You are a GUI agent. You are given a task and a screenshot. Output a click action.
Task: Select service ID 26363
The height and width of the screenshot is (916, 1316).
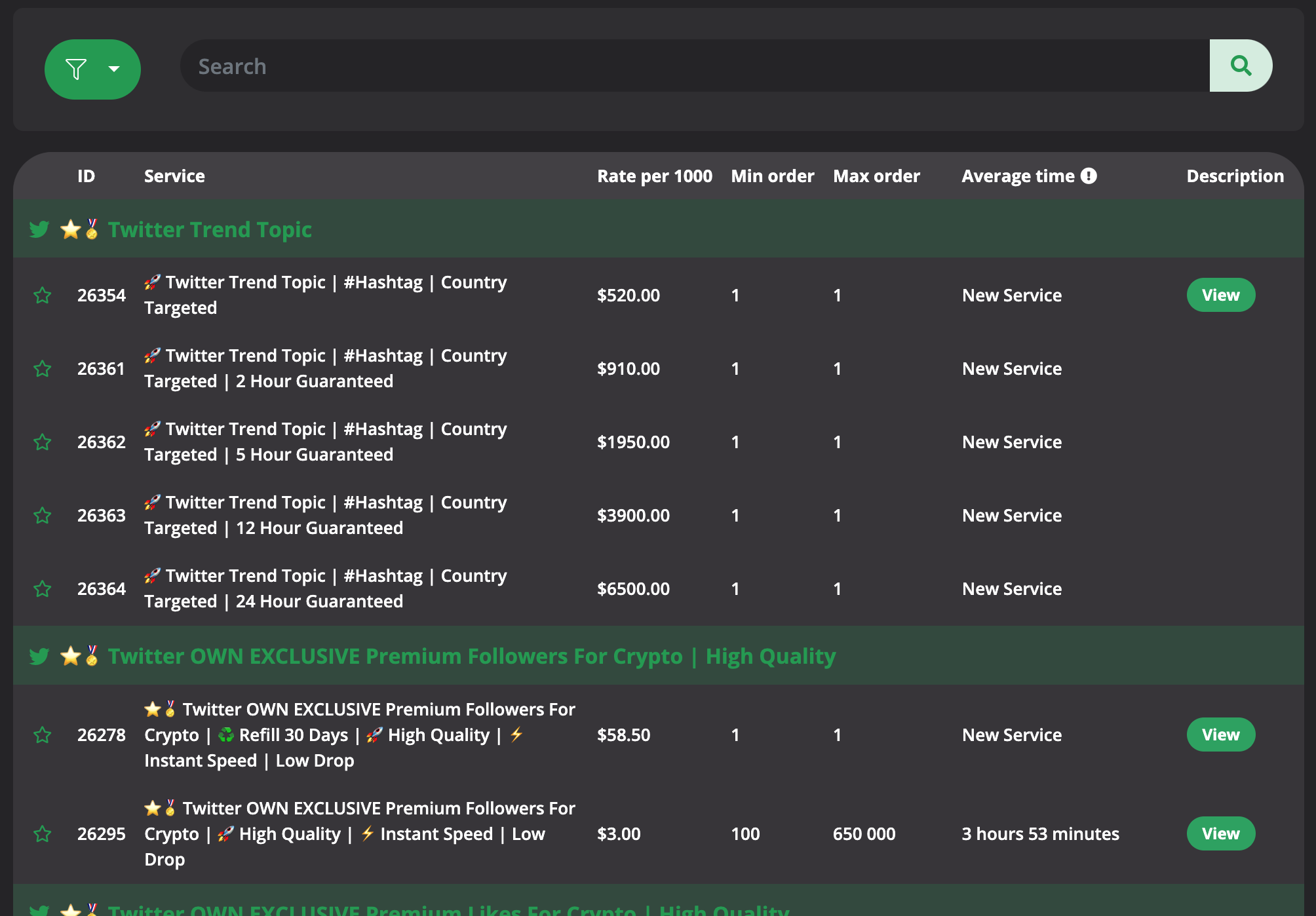pos(101,516)
